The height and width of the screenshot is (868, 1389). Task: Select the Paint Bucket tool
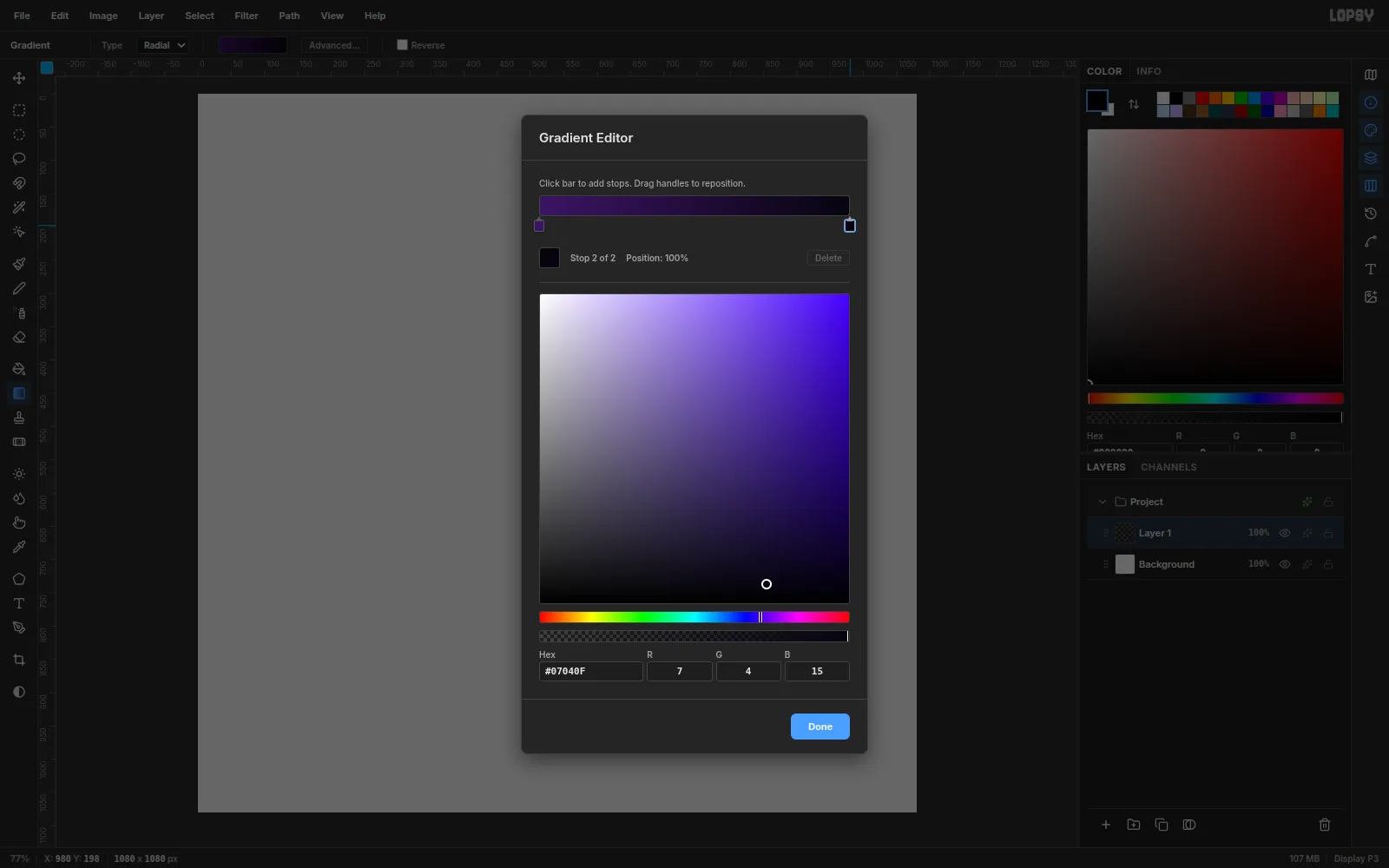(19, 369)
